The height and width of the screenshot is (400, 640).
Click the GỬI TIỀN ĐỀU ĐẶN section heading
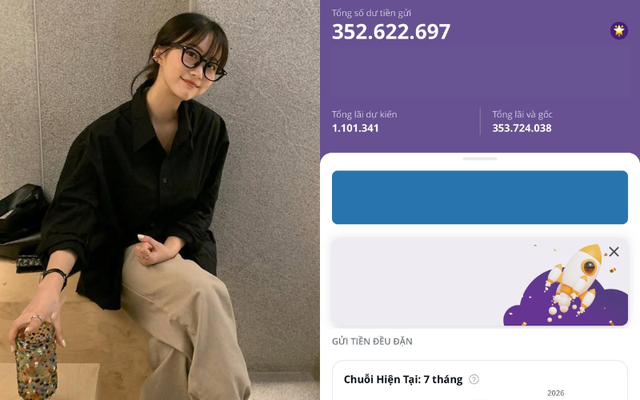[x=372, y=341]
